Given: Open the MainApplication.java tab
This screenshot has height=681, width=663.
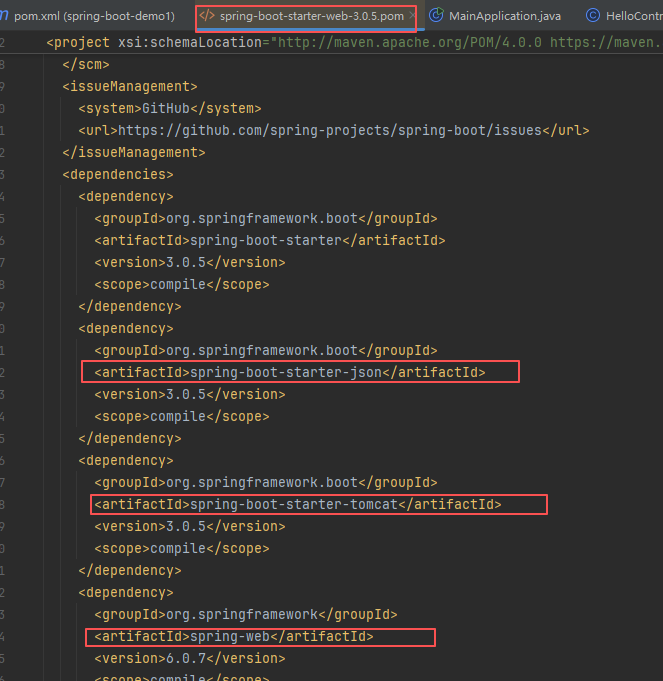Looking at the screenshot, I should point(505,17).
